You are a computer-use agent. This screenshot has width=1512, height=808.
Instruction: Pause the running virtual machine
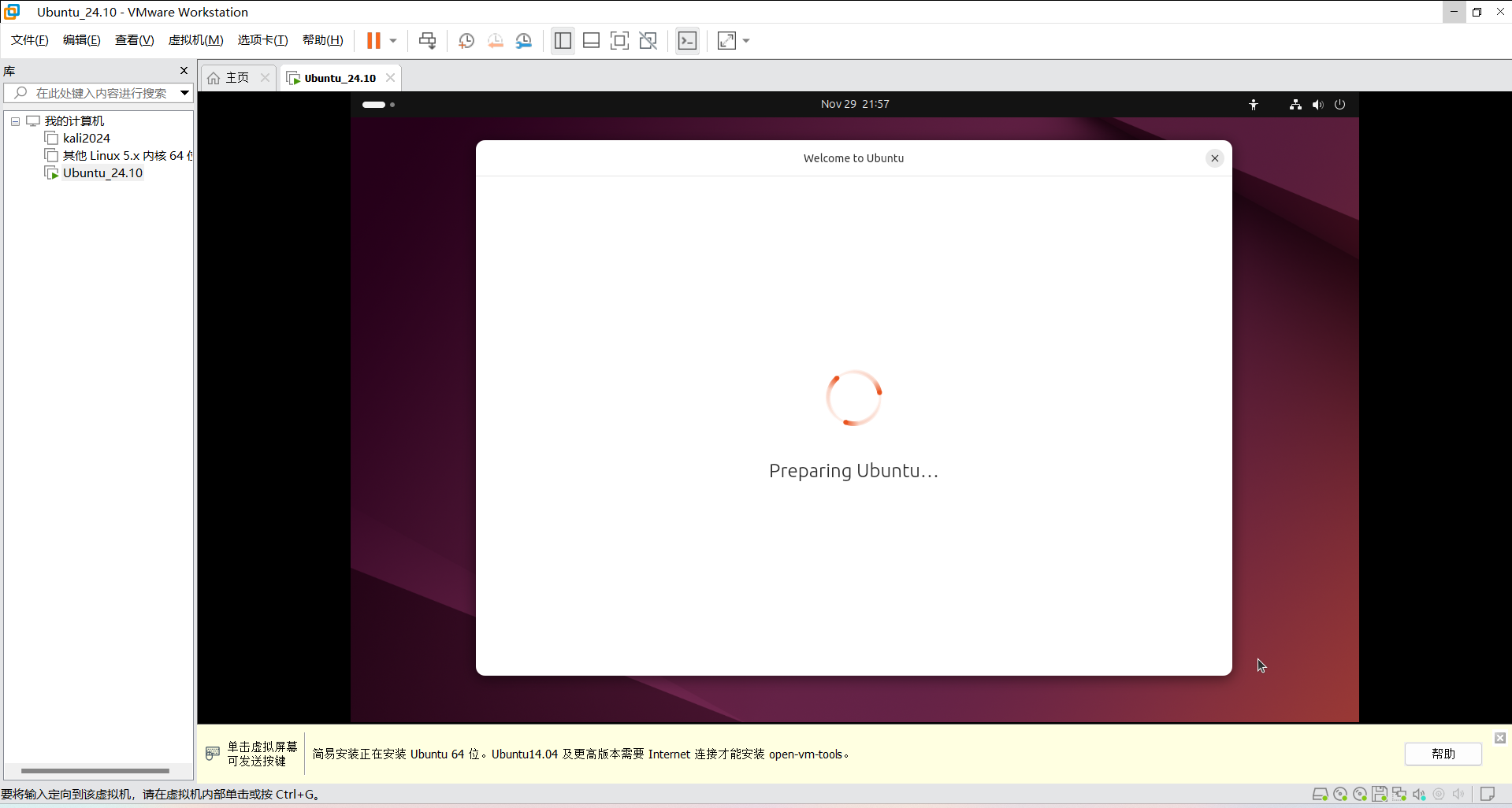[373, 41]
